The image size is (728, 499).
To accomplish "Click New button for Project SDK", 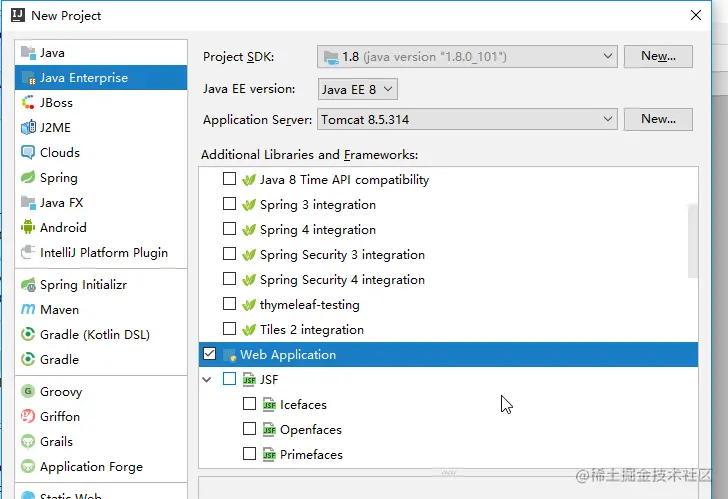I will 658,57.
